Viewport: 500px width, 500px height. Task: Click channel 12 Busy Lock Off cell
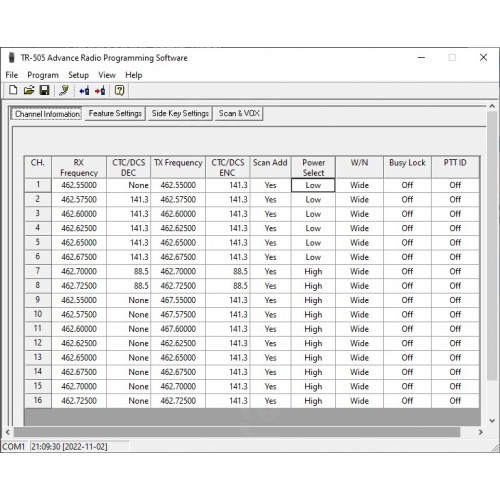(x=407, y=343)
